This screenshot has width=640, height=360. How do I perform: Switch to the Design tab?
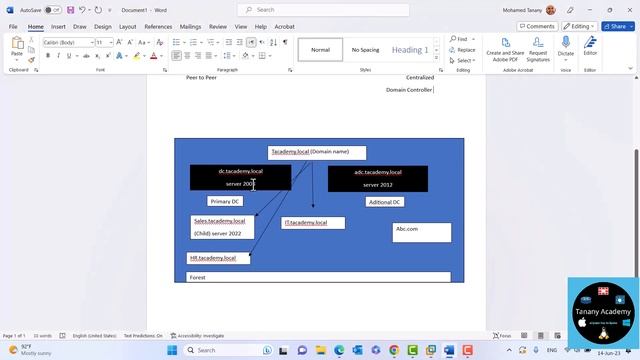pos(102,27)
